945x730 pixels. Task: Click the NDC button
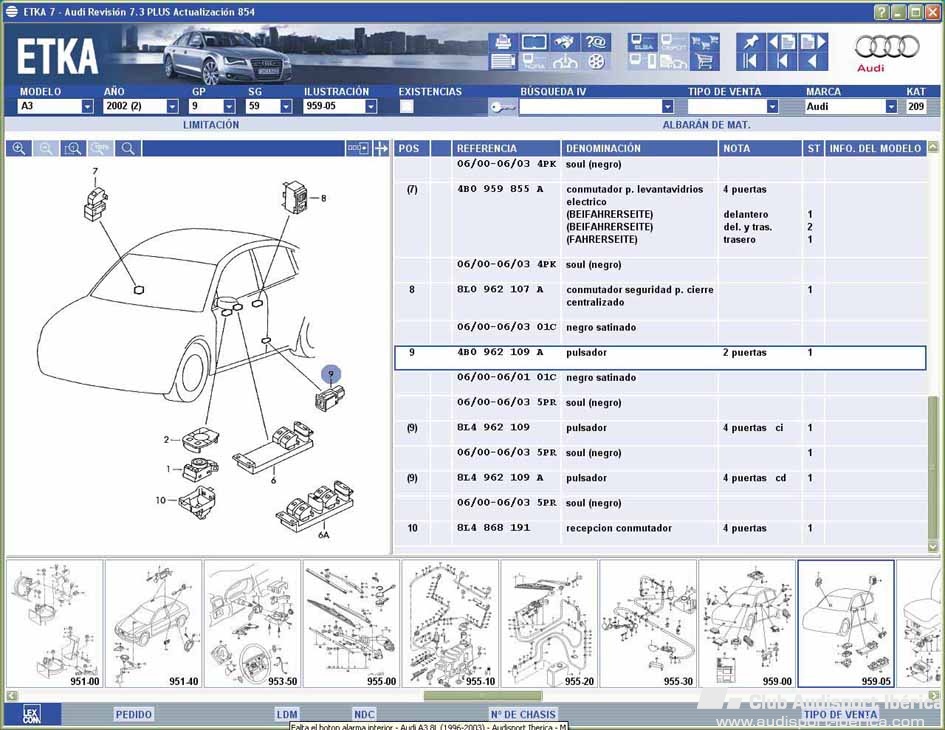pos(364,715)
